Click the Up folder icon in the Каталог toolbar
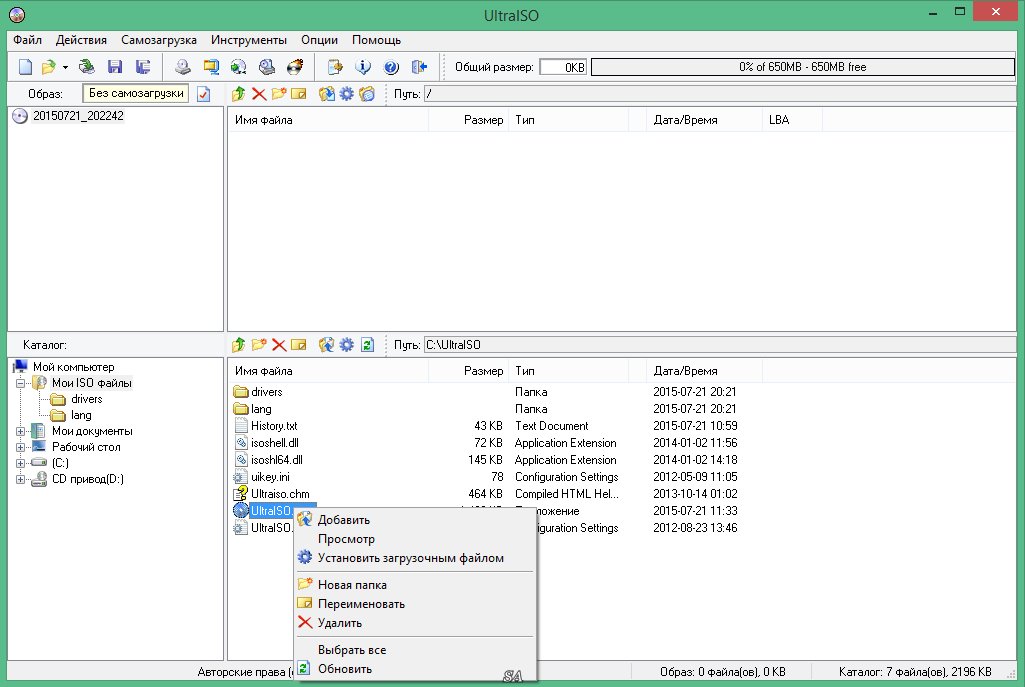 click(x=239, y=344)
